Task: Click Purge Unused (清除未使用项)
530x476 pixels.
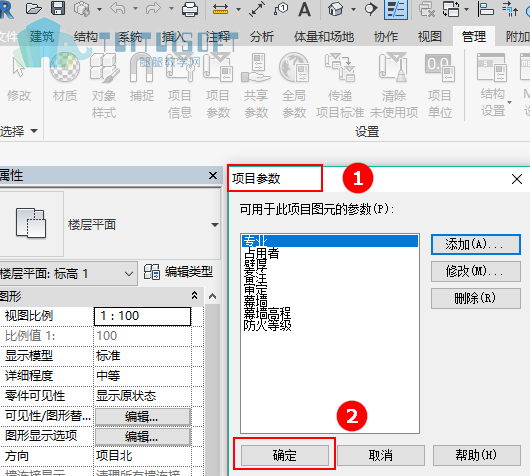Action: coord(394,86)
